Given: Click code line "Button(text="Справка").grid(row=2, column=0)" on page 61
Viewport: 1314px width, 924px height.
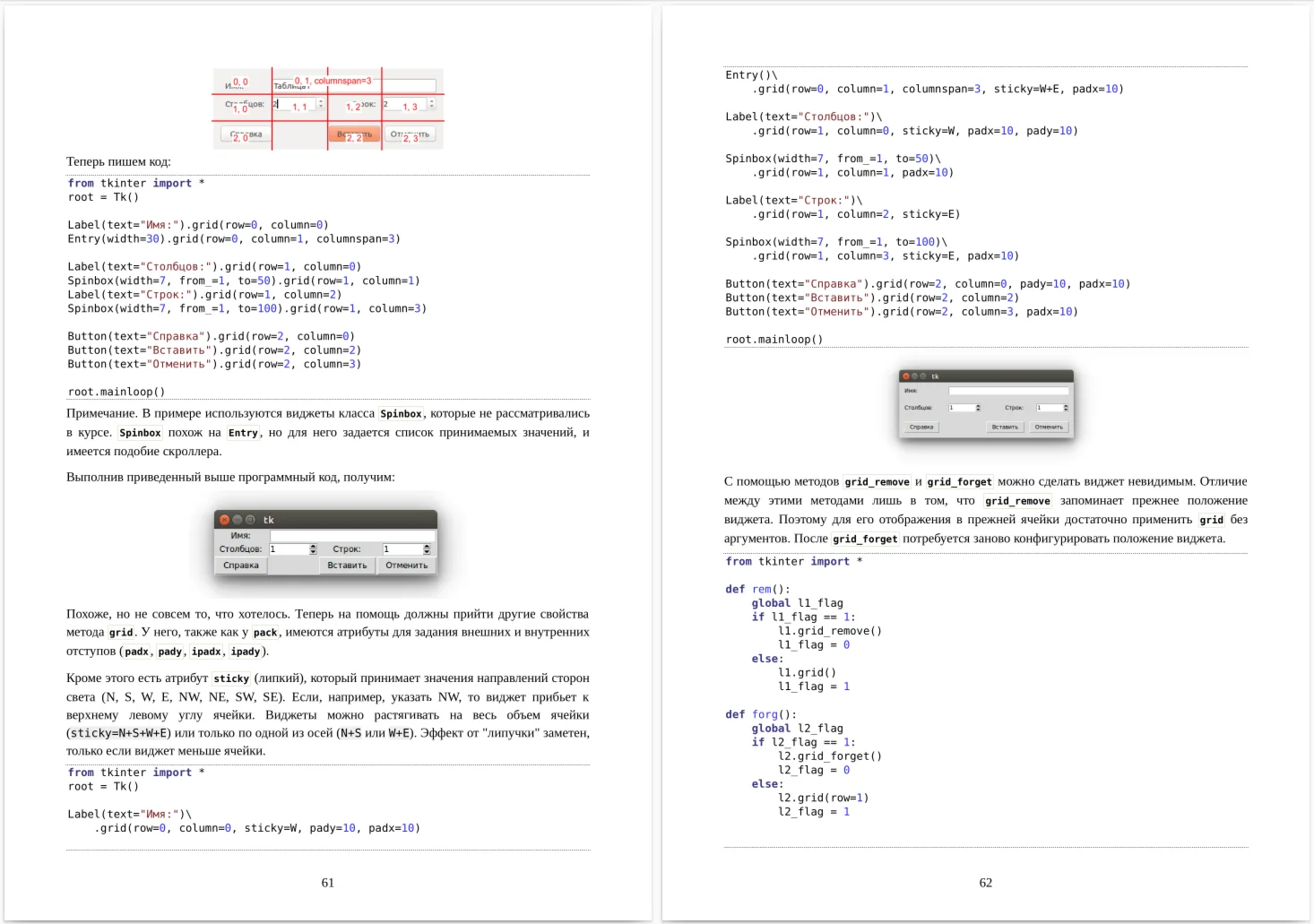Looking at the screenshot, I should [212, 337].
